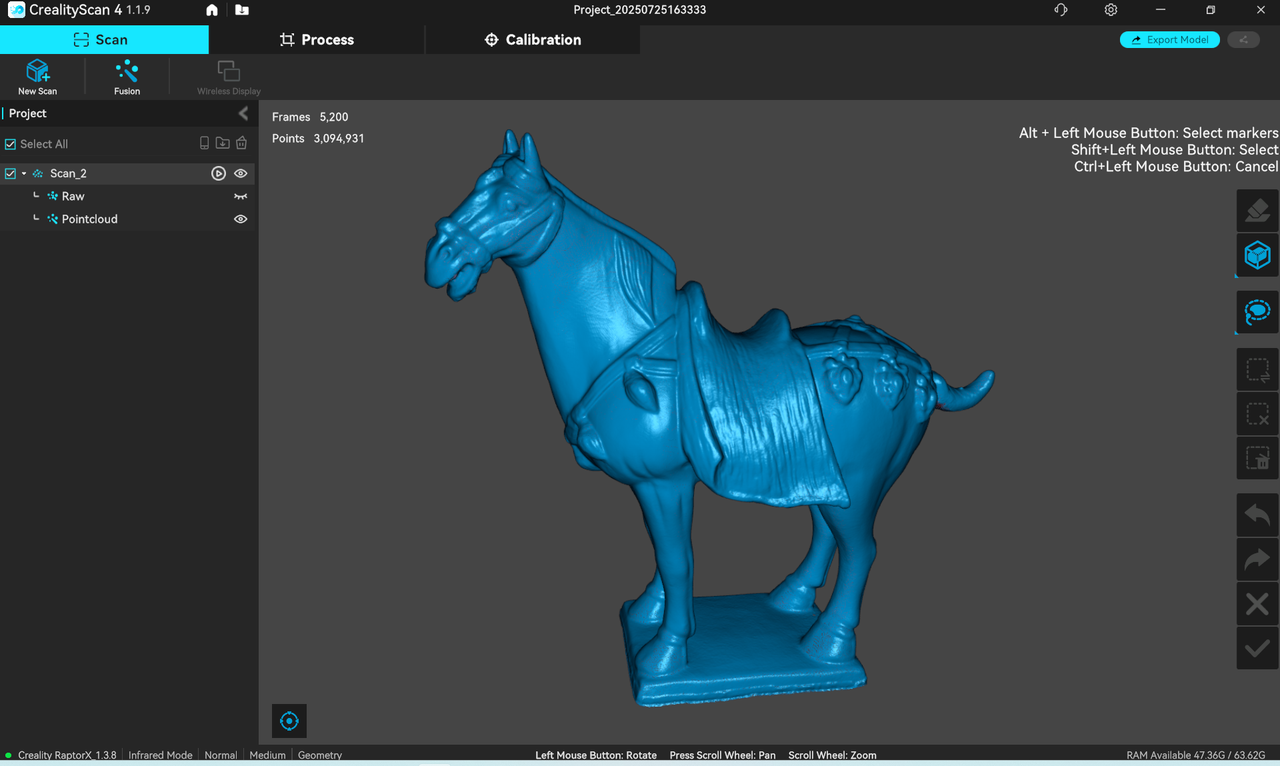The height and width of the screenshot is (766, 1280).
Task: Click the recenter view target icon
Action: (289, 721)
